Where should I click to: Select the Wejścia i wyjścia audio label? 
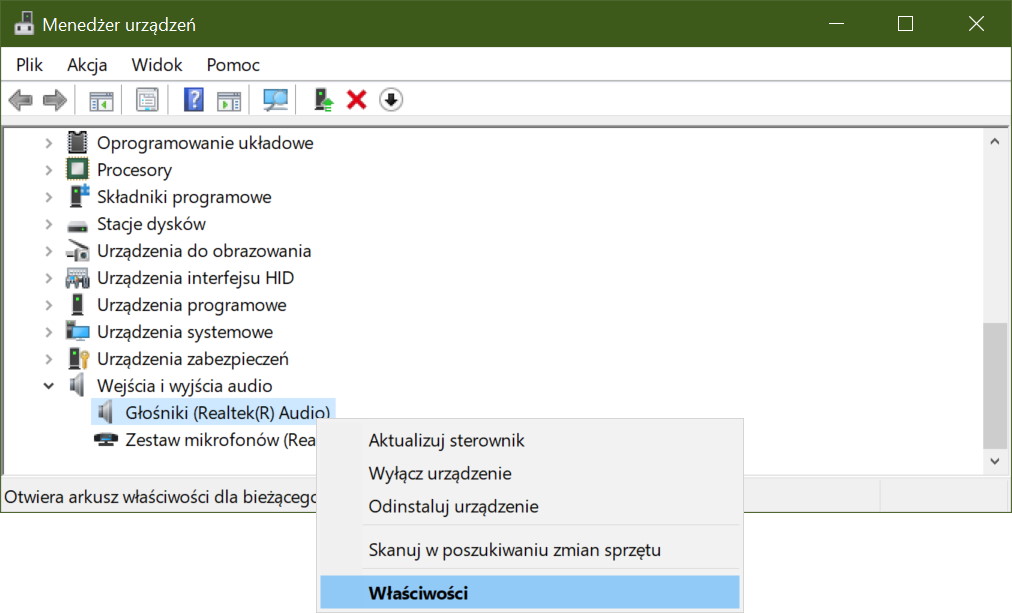(185, 387)
